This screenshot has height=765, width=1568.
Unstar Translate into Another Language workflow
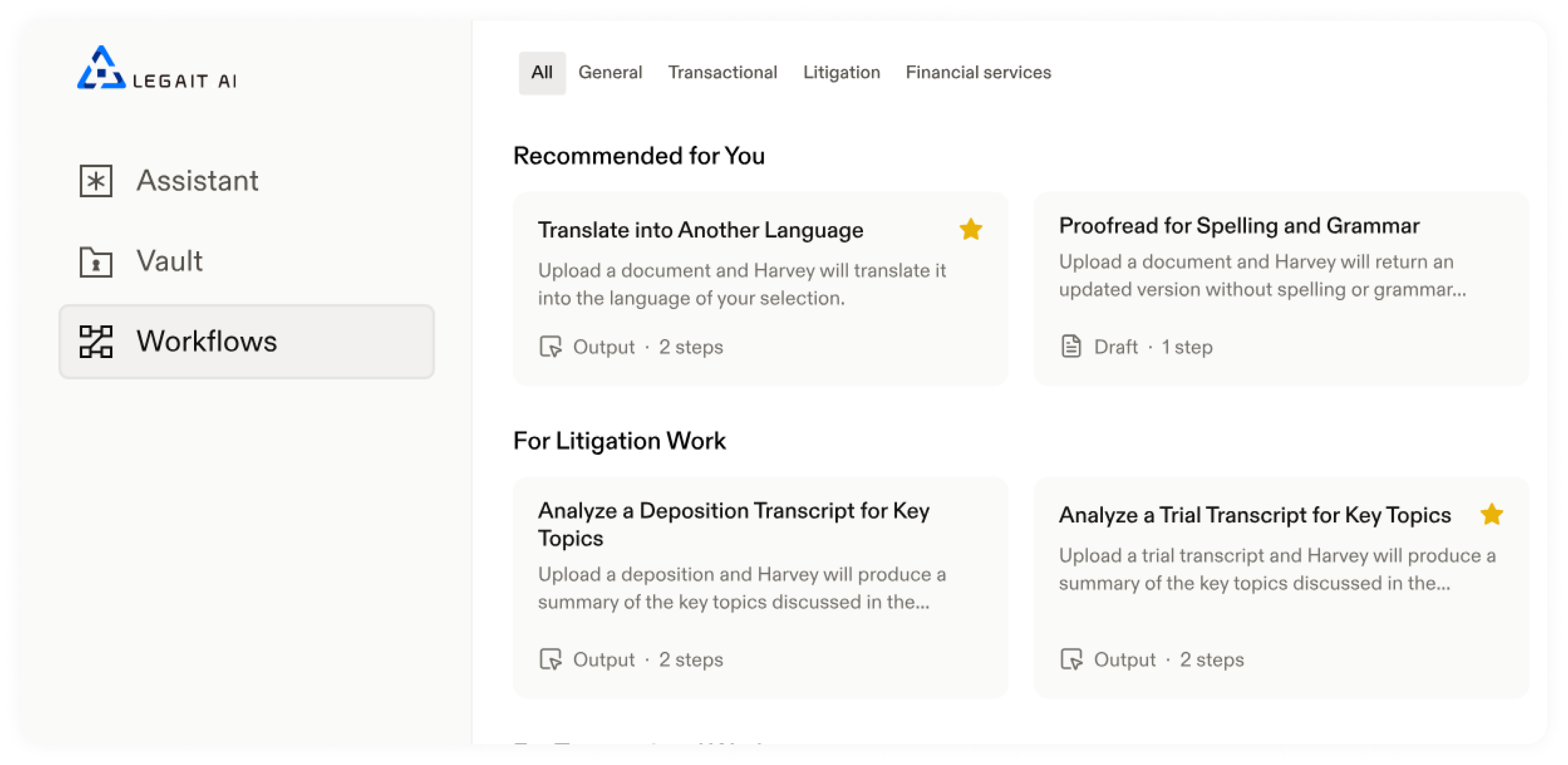pyautogui.click(x=971, y=229)
